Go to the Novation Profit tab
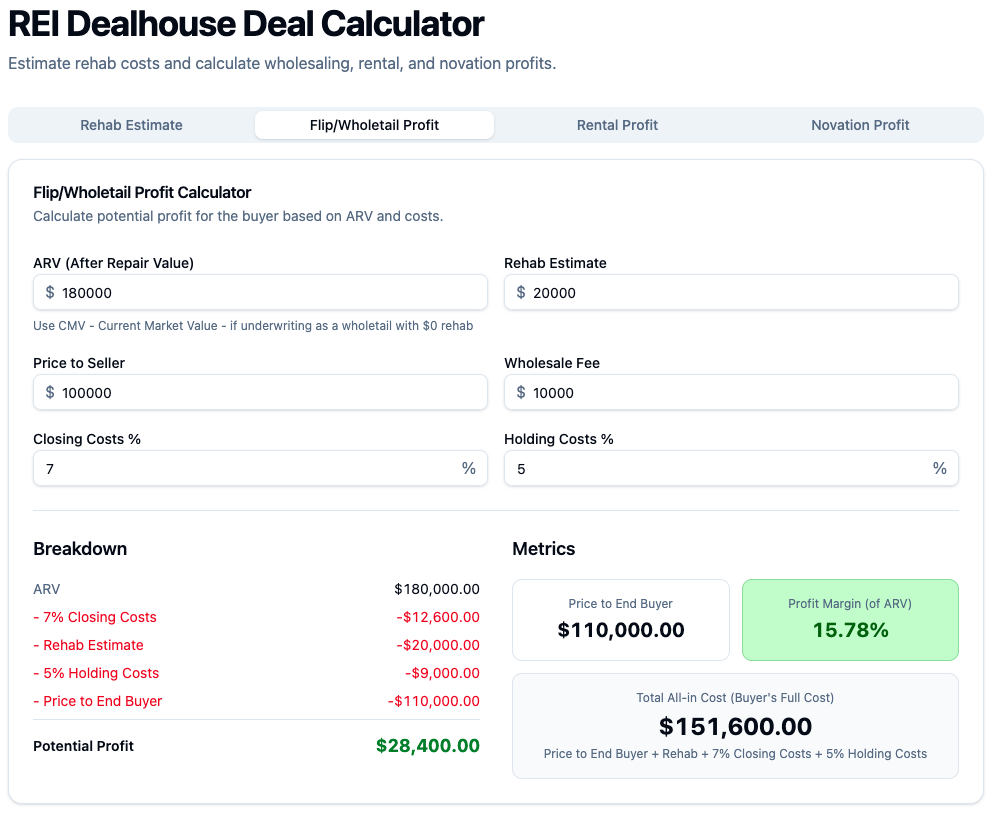This screenshot has width=1001, height=817. (x=860, y=125)
